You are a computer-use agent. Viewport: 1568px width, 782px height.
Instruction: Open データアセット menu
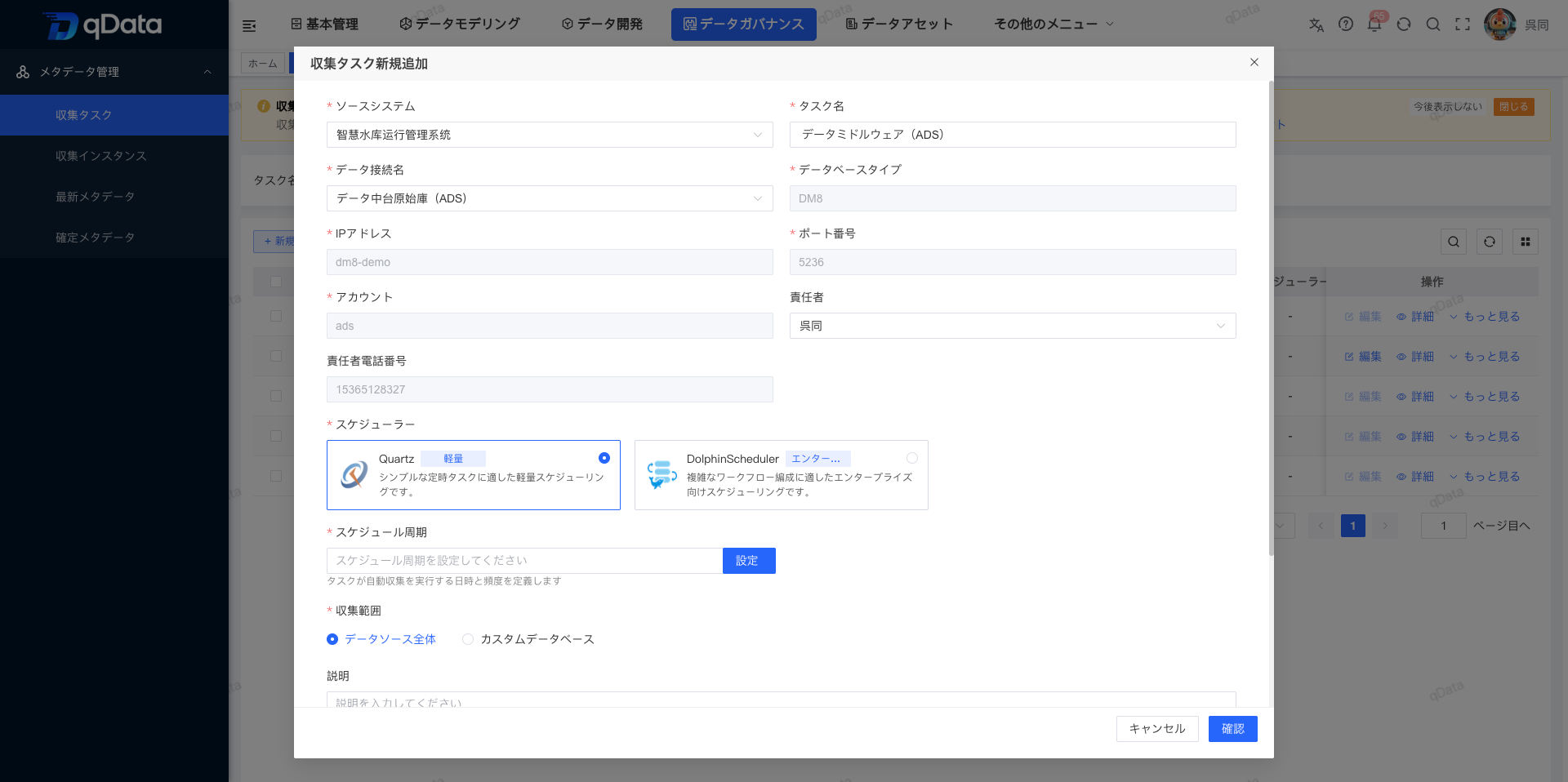(x=899, y=24)
